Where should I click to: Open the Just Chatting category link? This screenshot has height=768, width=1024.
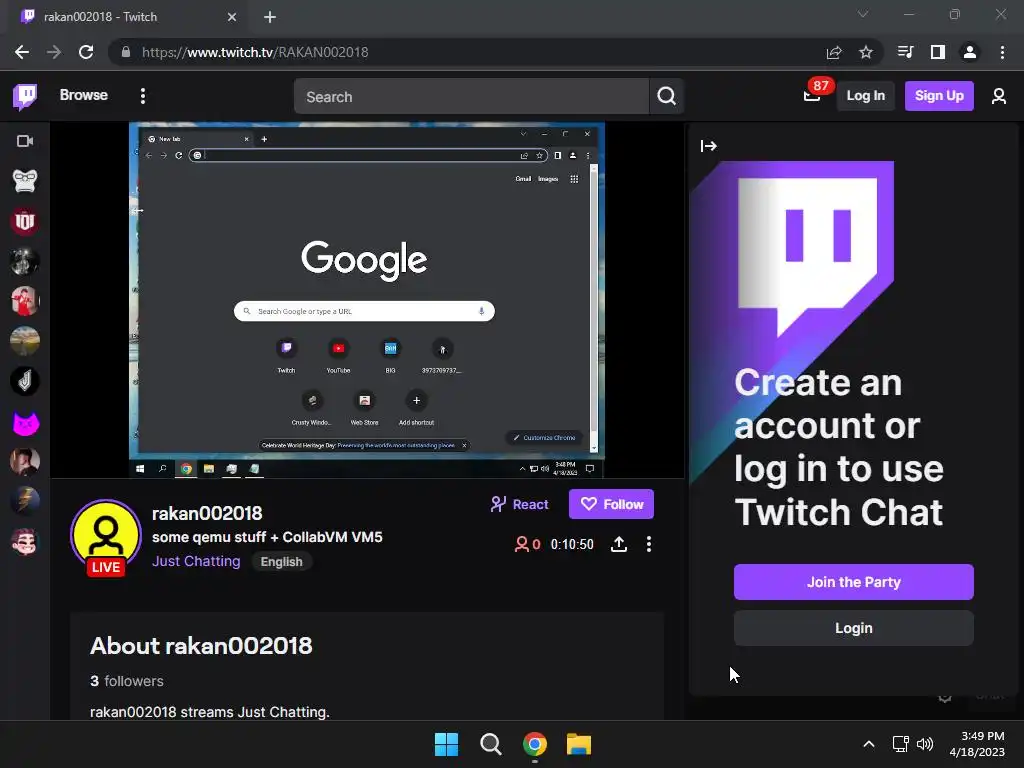click(196, 562)
